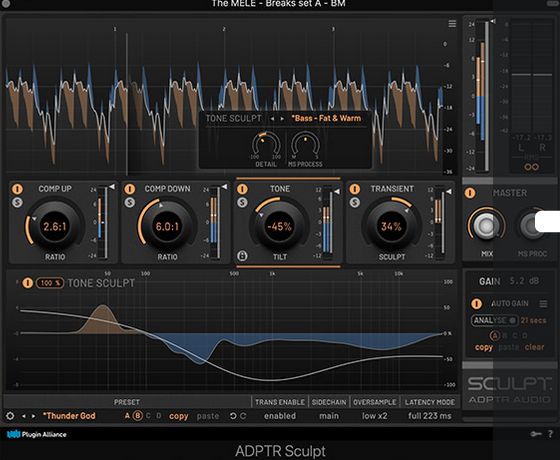The height and width of the screenshot is (460, 560).
Task: Change SIDECHAIN value main
Action: click(x=329, y=416)
